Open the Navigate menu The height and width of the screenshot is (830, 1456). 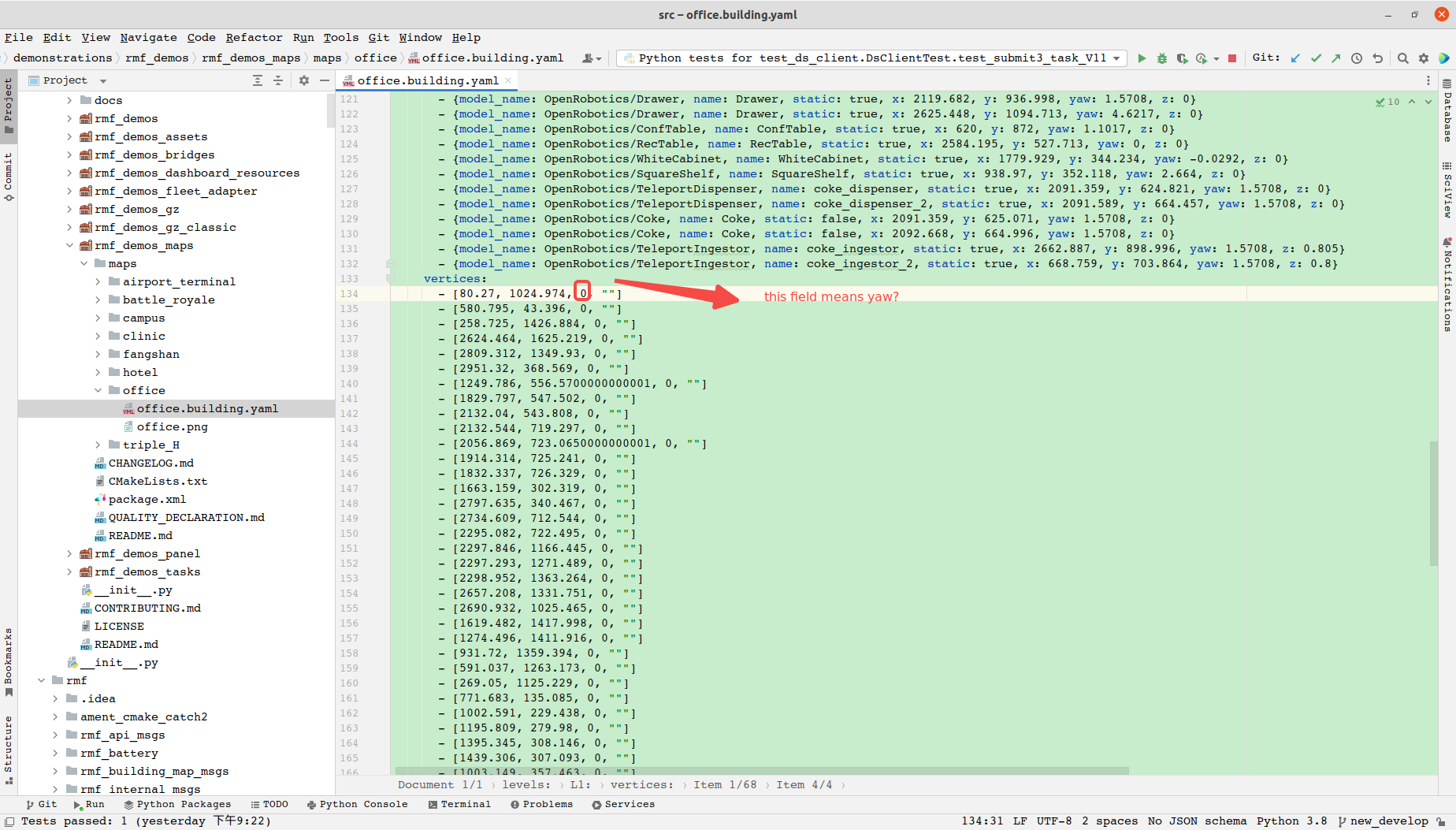(149, 37)
